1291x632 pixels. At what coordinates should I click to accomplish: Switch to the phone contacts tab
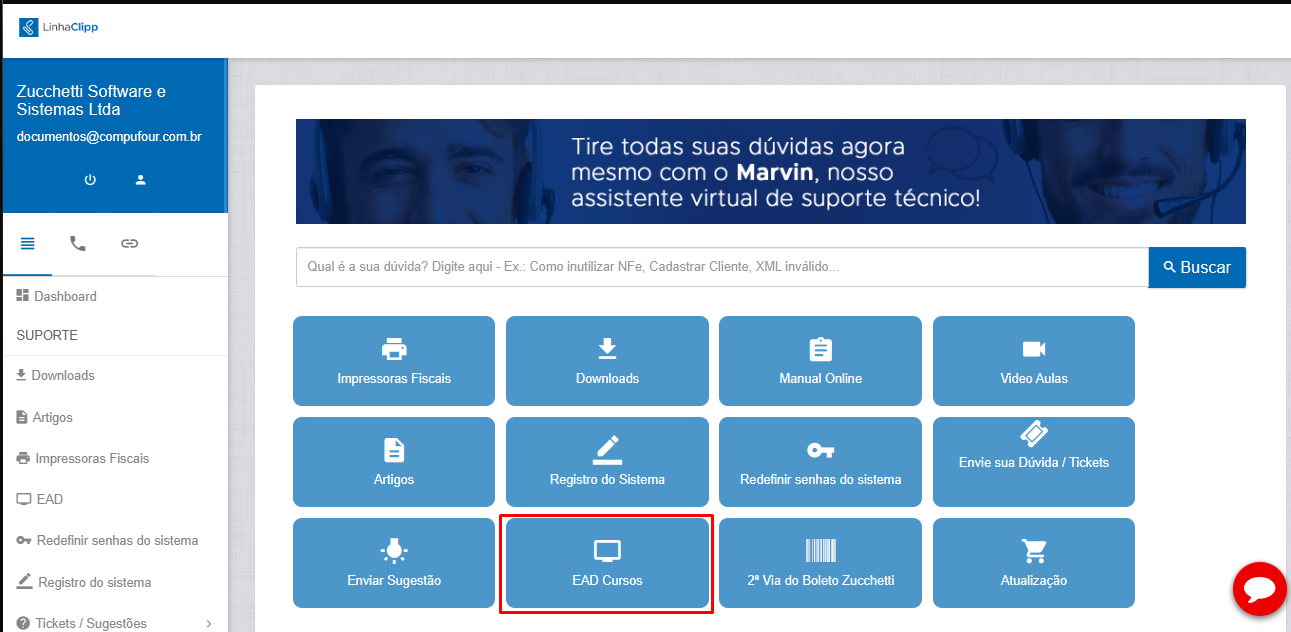coord(78,243)
